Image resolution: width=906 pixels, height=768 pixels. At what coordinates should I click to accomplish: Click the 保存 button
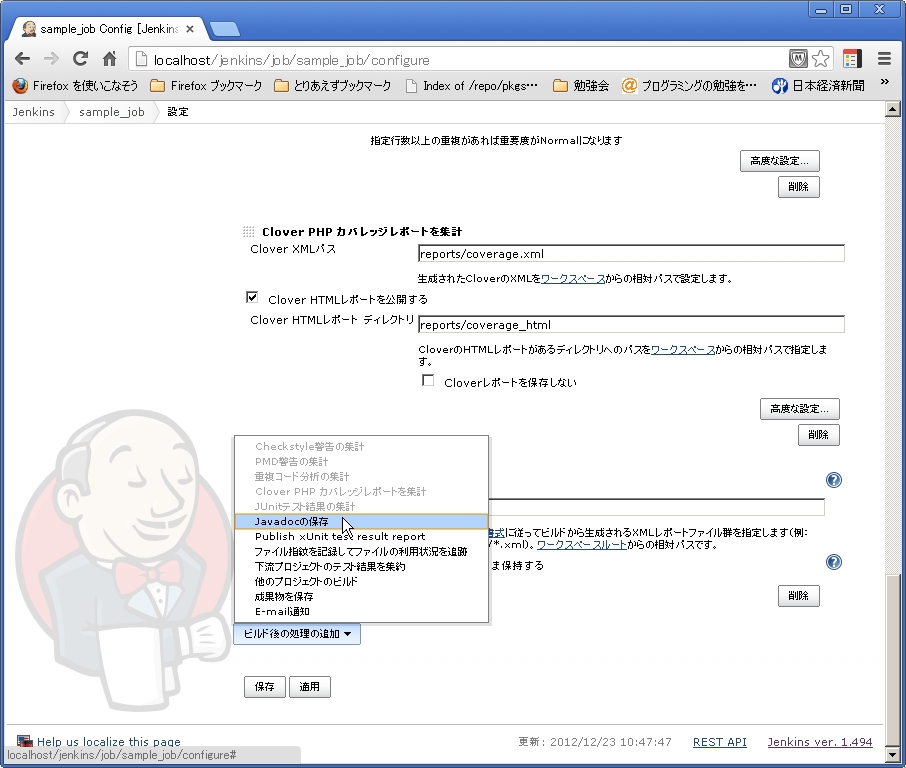click(265, 687)
